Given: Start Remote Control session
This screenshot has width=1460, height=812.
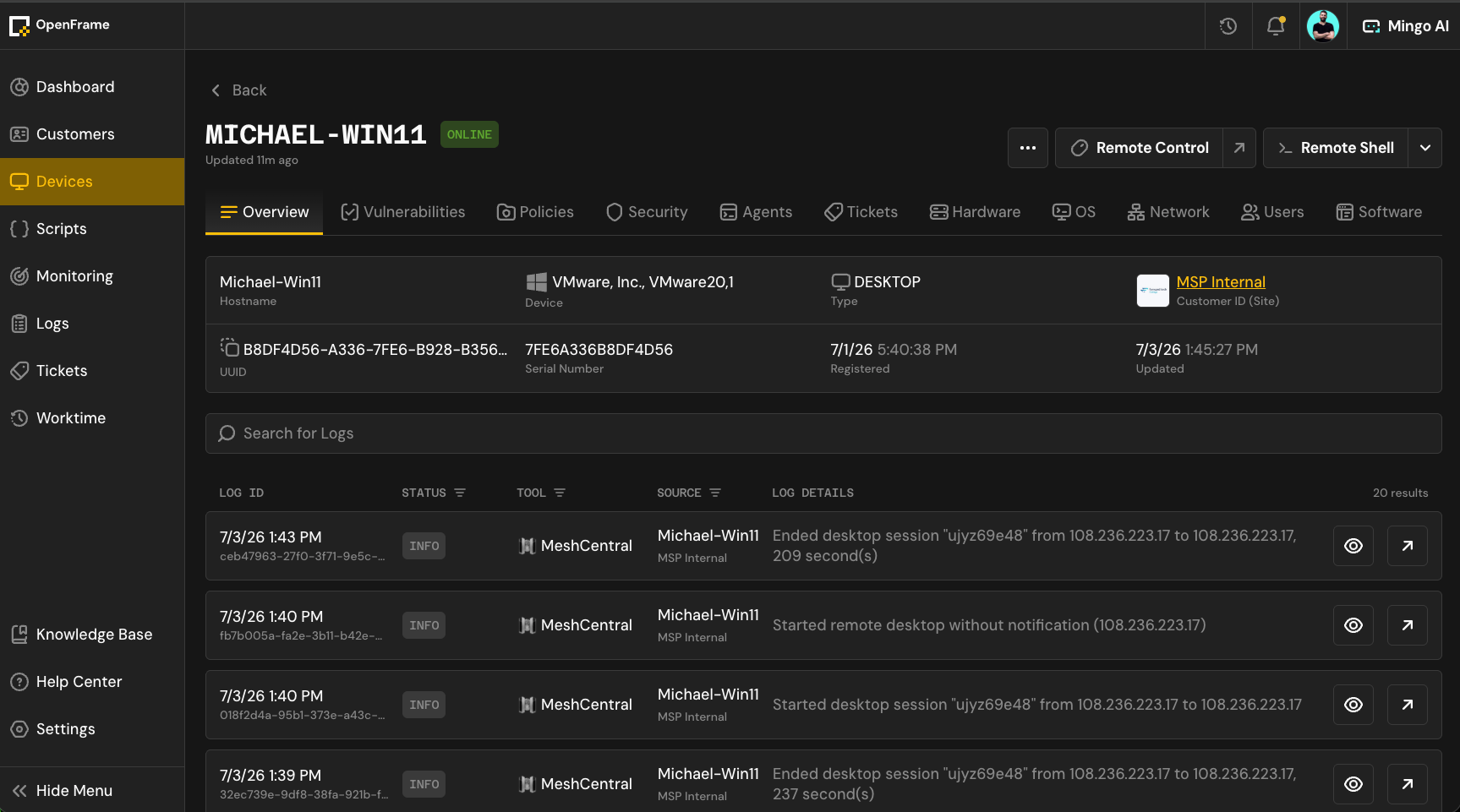Looking at the screenshot, I should (1139, 148).
